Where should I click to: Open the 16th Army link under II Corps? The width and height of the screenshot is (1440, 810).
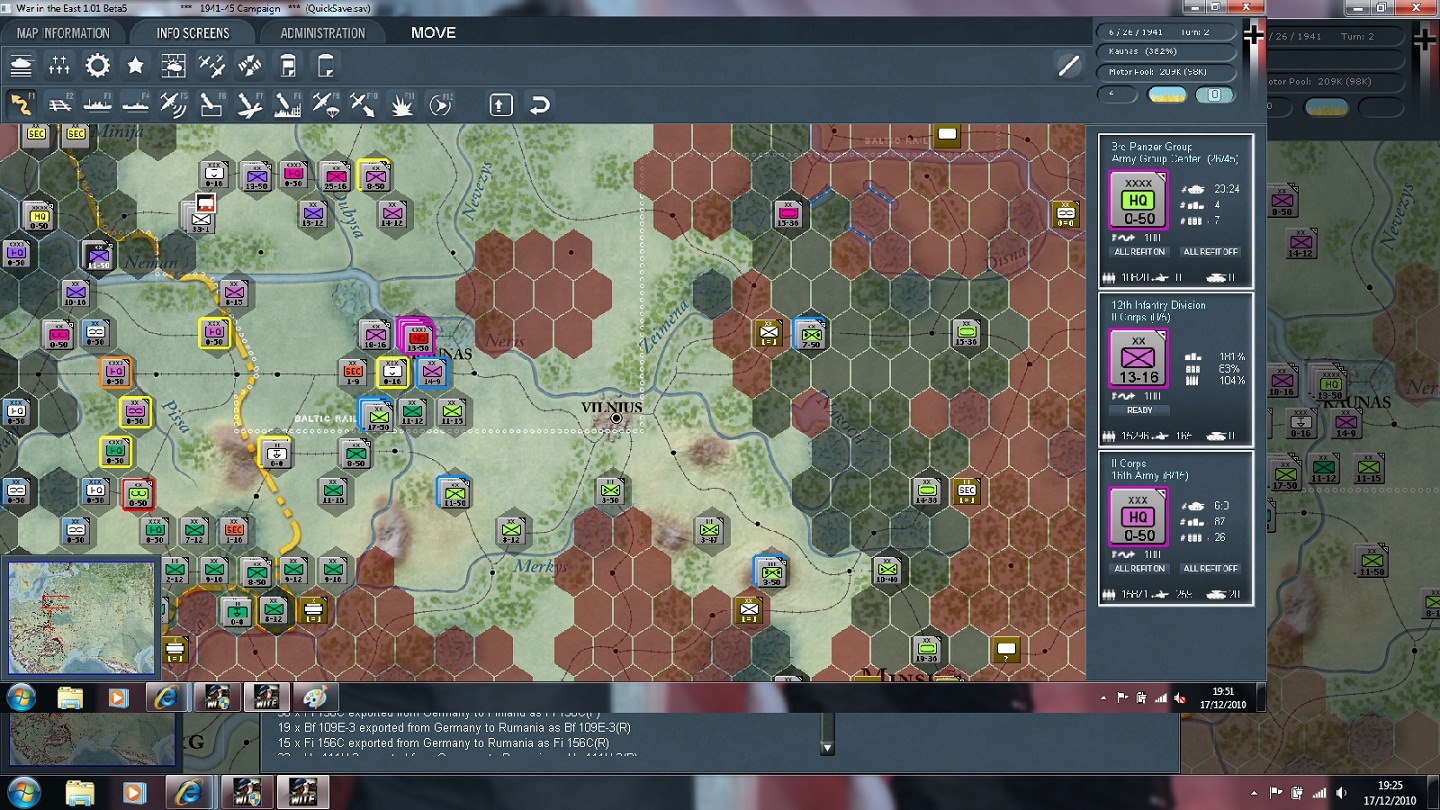[1150, 476]
